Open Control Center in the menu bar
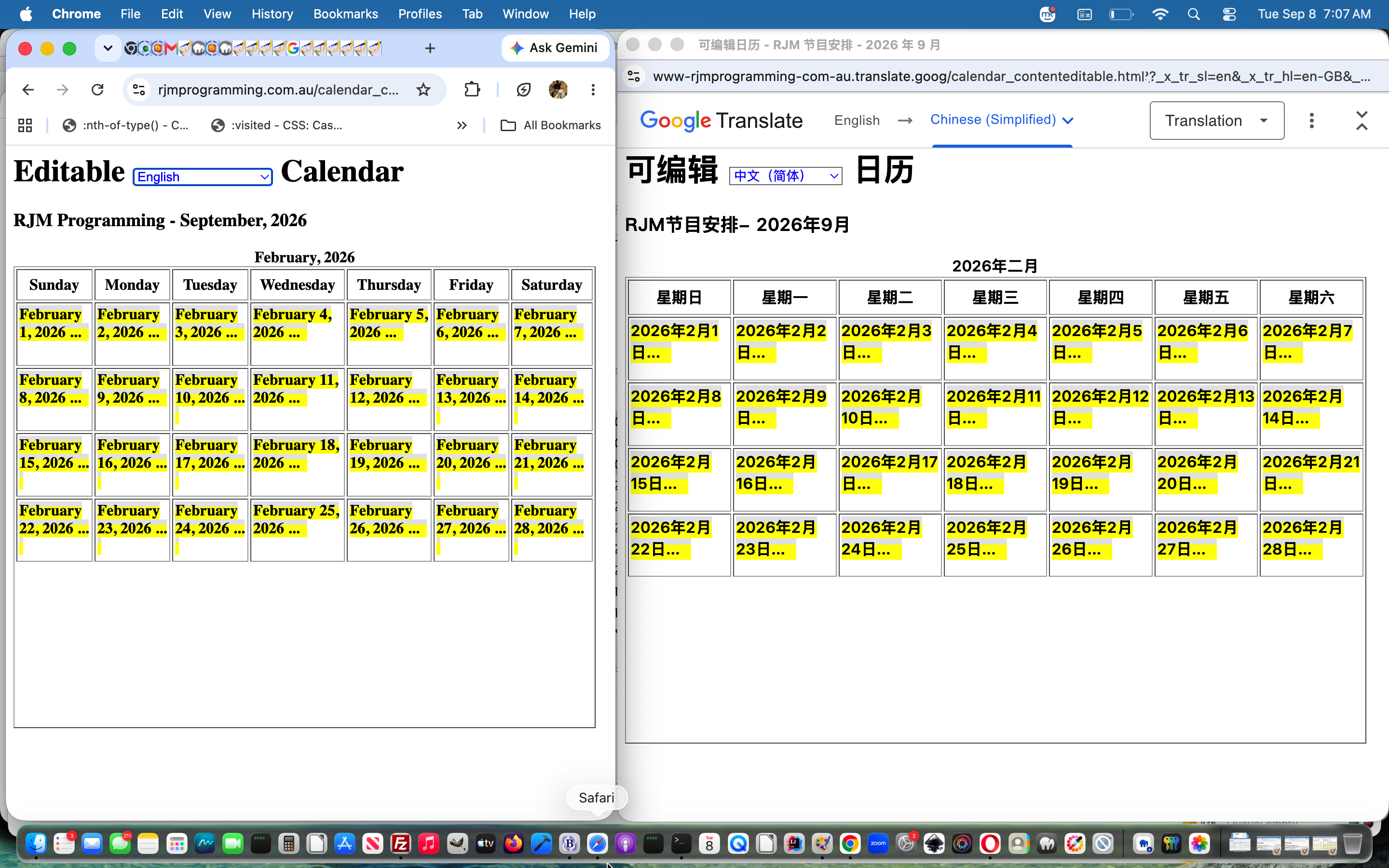Screen dimensions: 1389x868 [x=1229, y=14]
